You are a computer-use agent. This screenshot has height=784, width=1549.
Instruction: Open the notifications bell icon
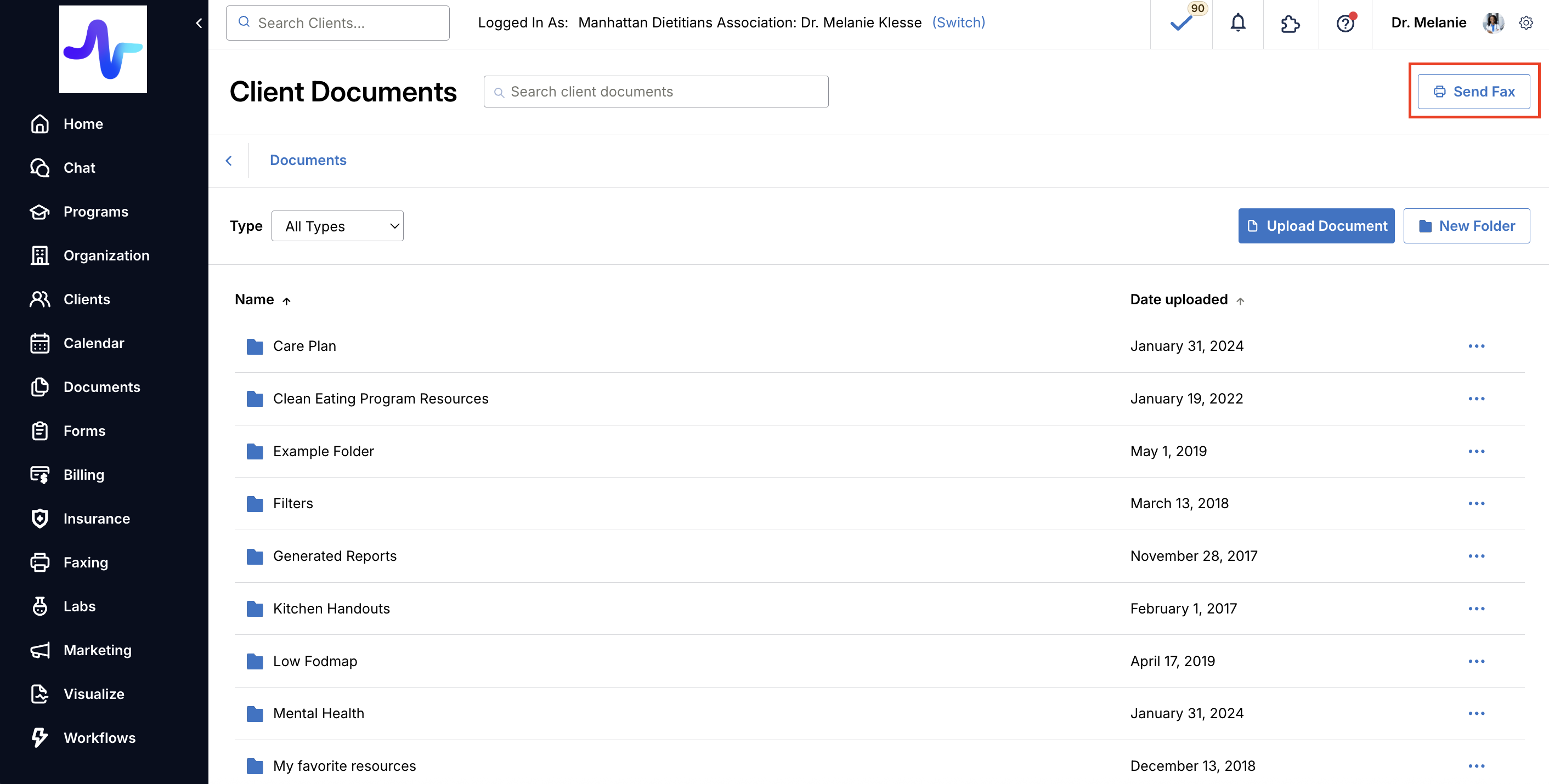point(1237,23)
